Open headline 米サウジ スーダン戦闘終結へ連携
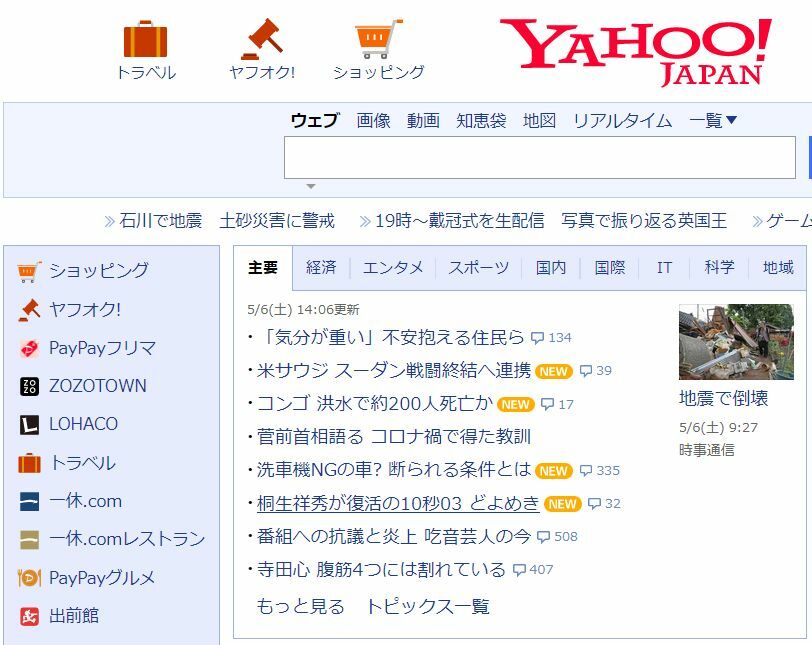Image resolution: width=812 pixels, height=645 pixels. click(x=394, y=371)
